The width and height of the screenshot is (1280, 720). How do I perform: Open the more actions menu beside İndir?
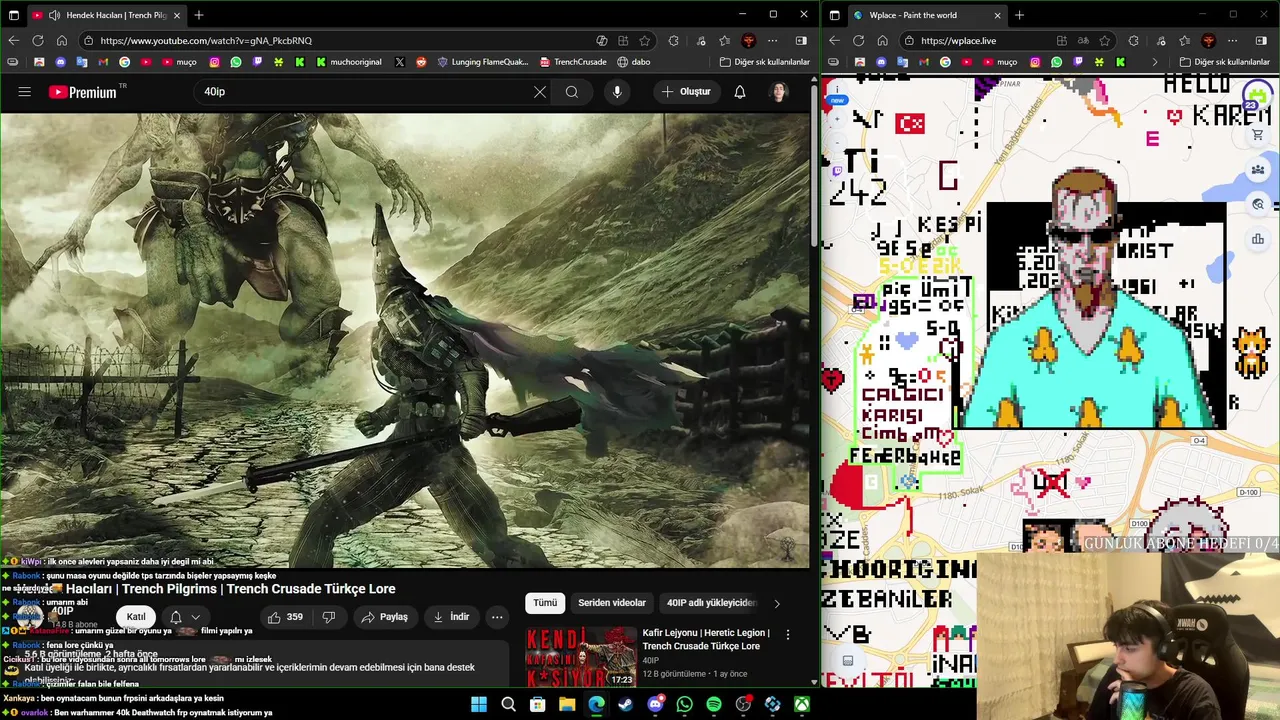click(x=497, y=617)
